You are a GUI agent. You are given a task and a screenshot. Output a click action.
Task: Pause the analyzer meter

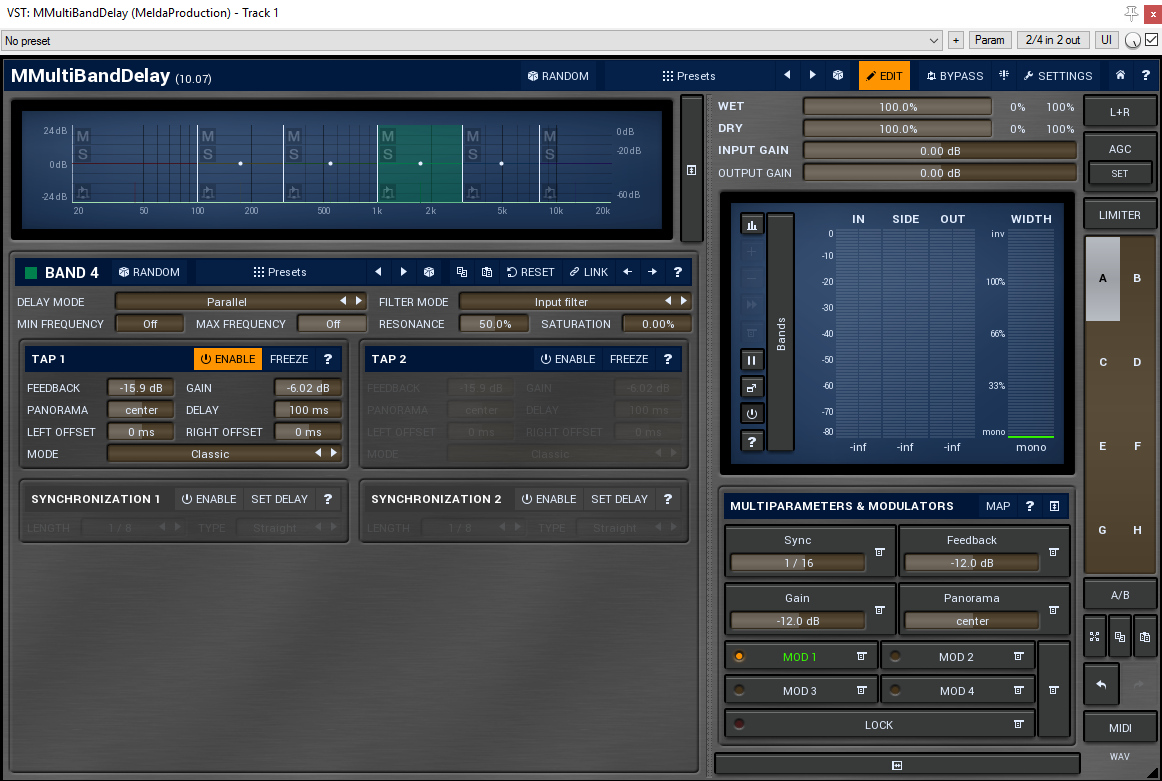tap(751, 360)
